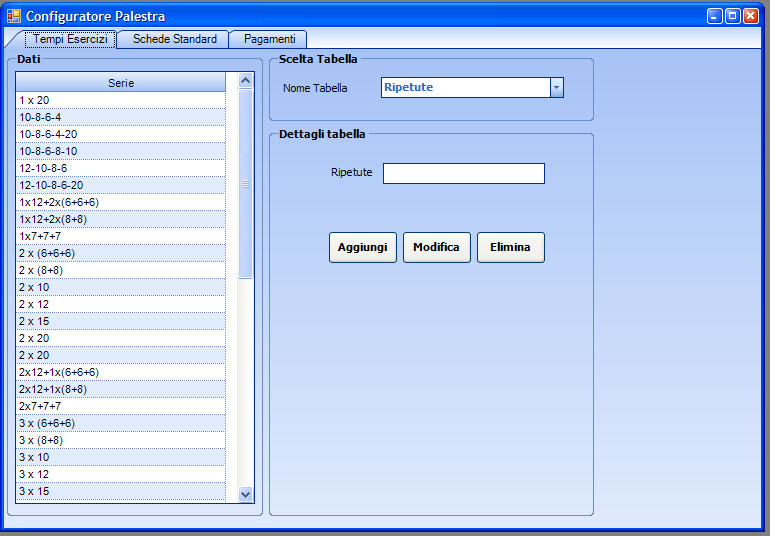Maximize the Configuratore Palestra window
The width and height of the screenshot is (770, 536).
click(733, 16)
